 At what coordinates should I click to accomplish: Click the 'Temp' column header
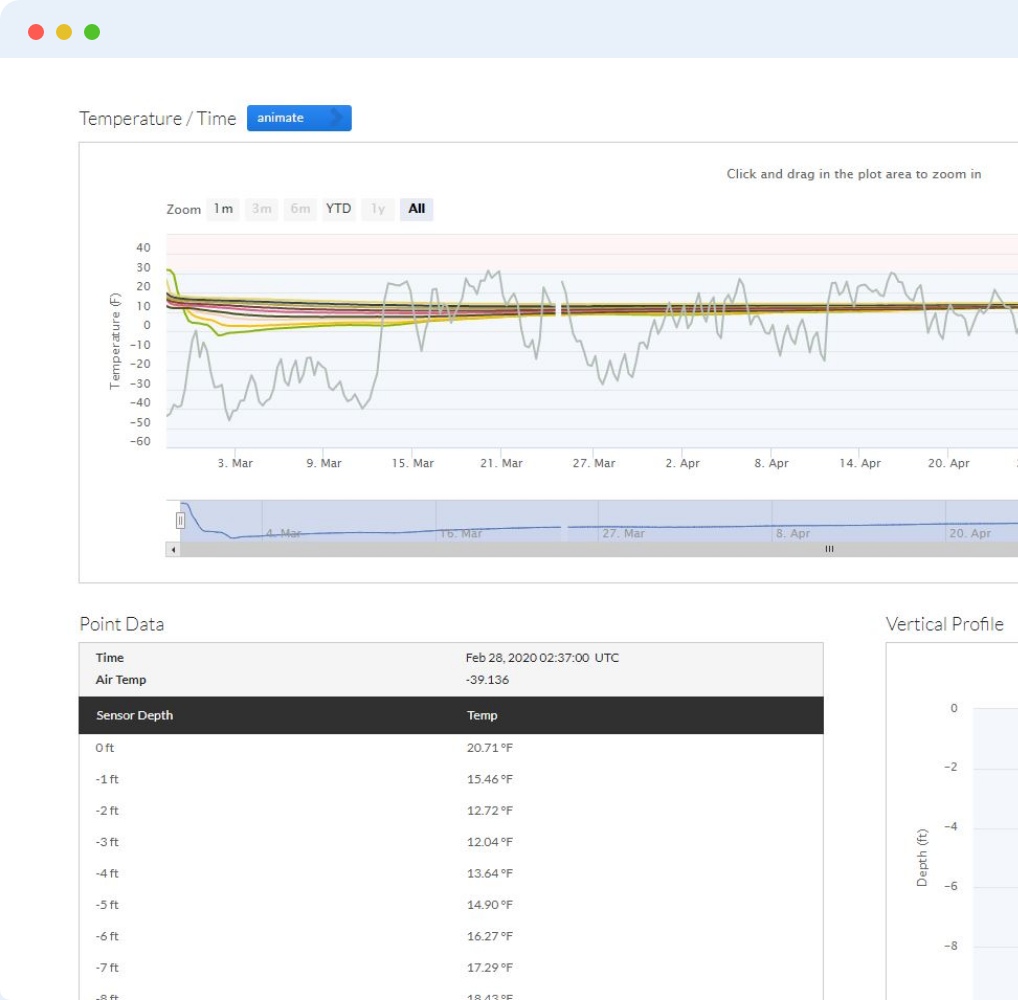pos(482,716)
